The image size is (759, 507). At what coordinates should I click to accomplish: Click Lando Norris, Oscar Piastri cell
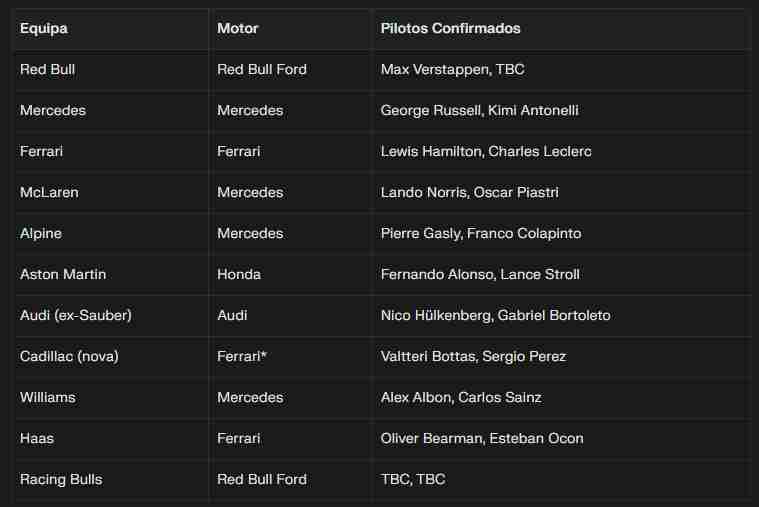pos(469,193)
